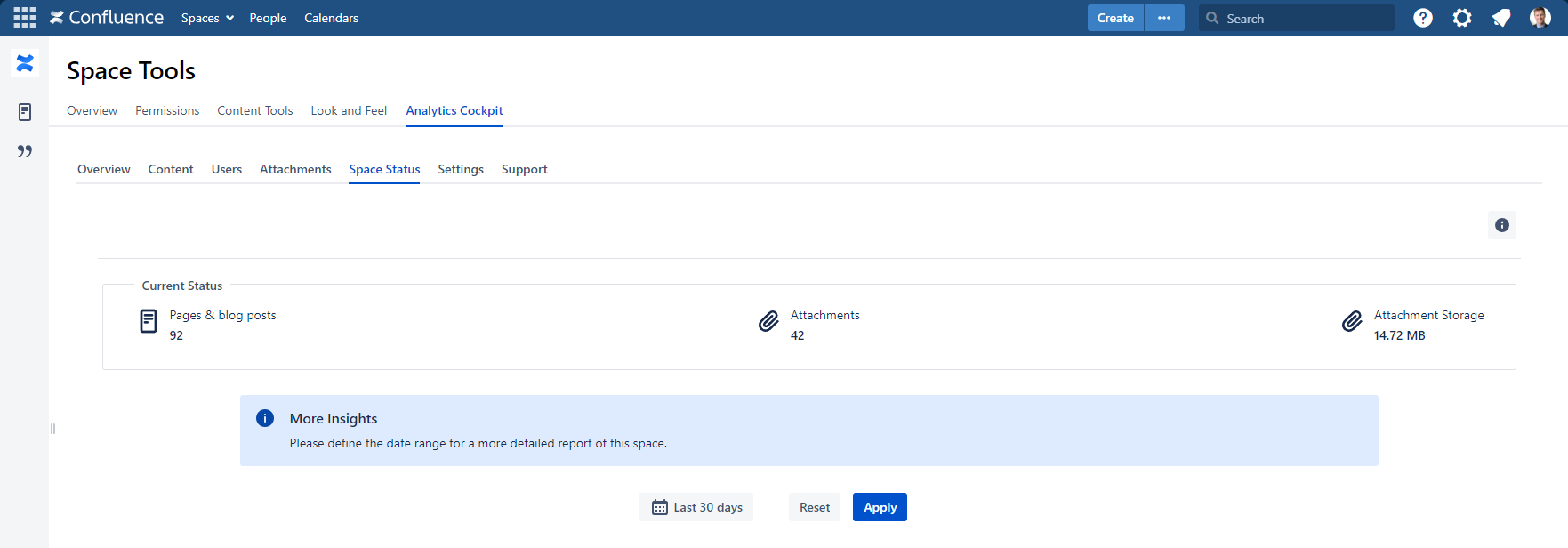Click the info icon above Current Status
The image size is (1568, 548).
tap(1502, 225)
